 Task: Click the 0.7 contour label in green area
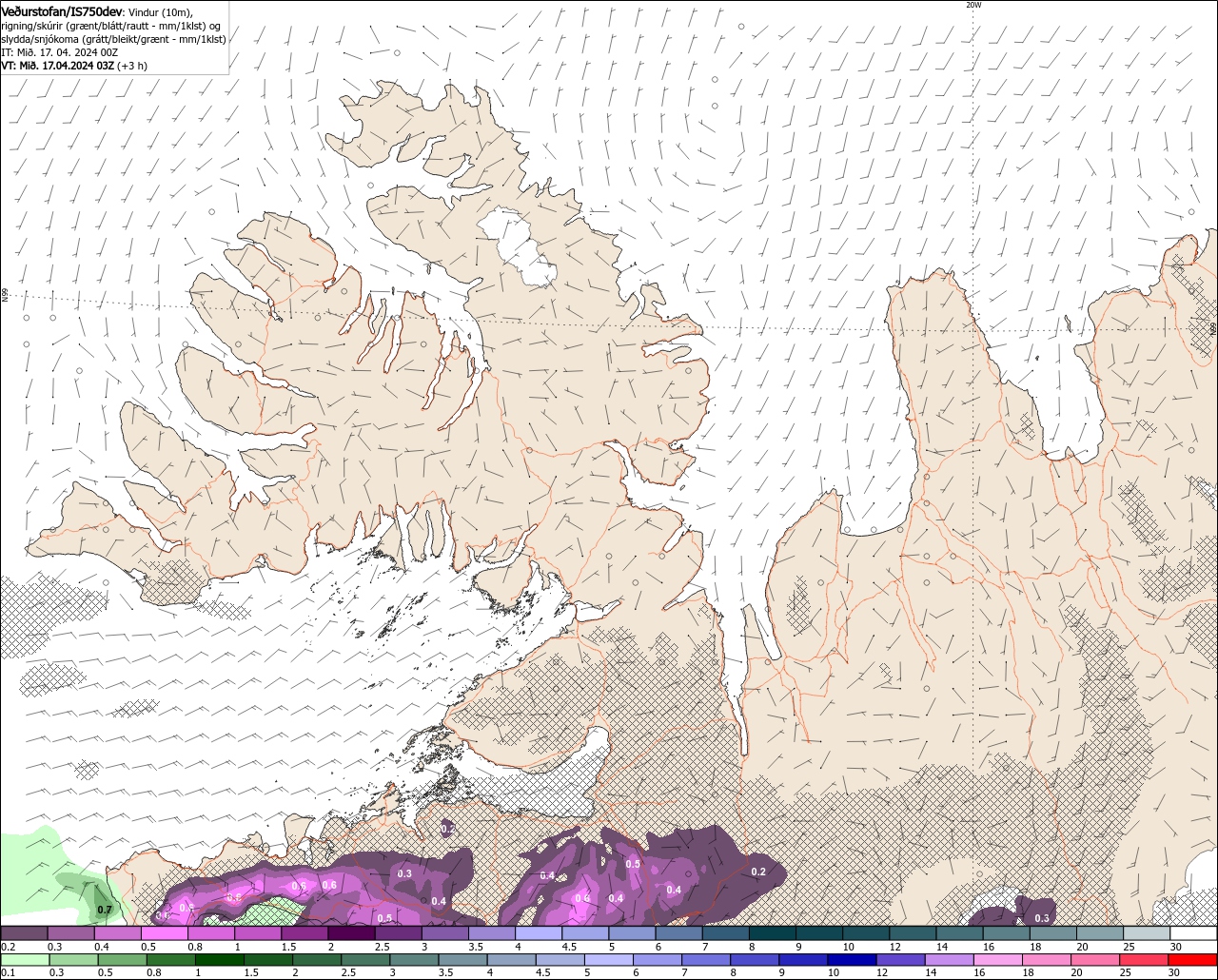(105, 911)
